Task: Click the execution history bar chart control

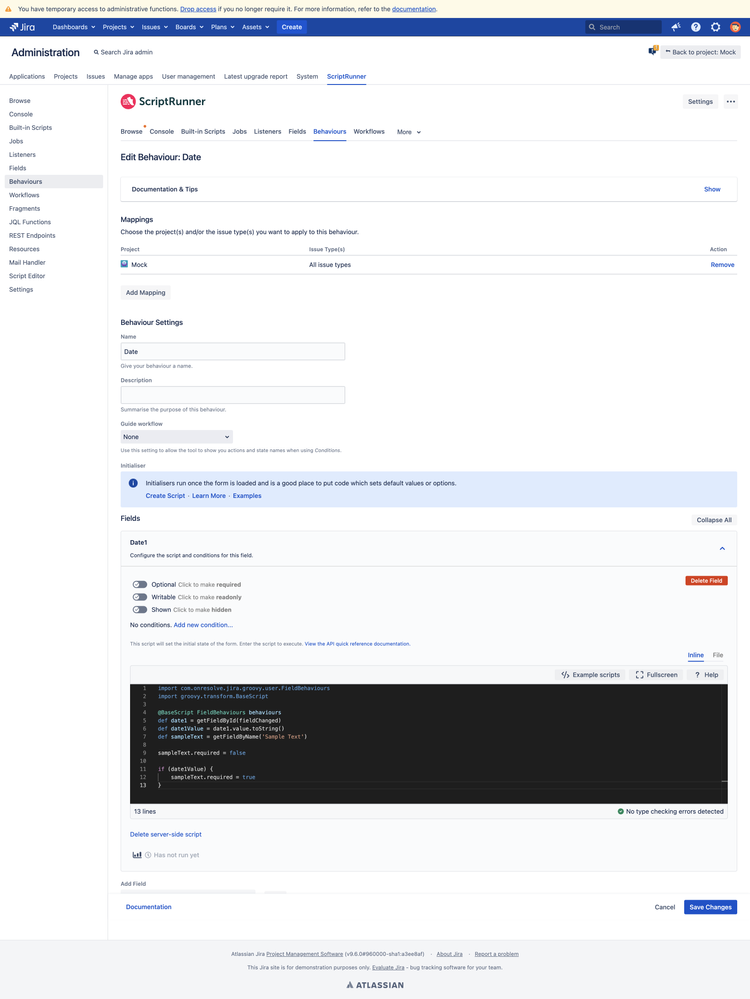Action: [138, 854]
